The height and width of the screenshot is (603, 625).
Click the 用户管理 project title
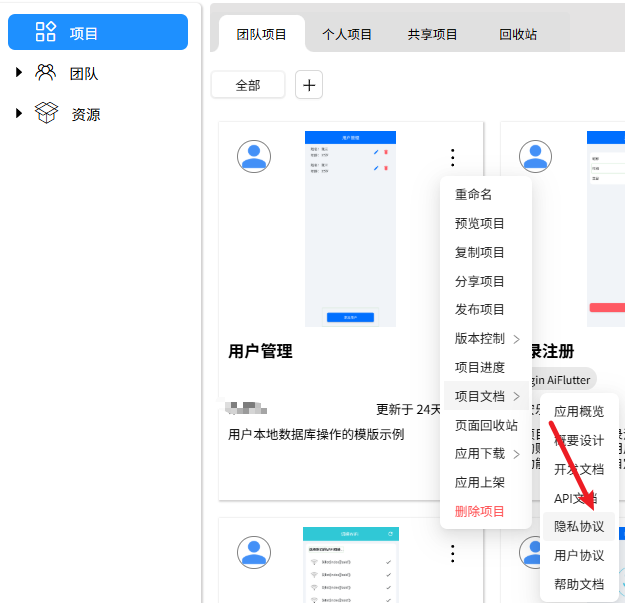click(260, 351)
